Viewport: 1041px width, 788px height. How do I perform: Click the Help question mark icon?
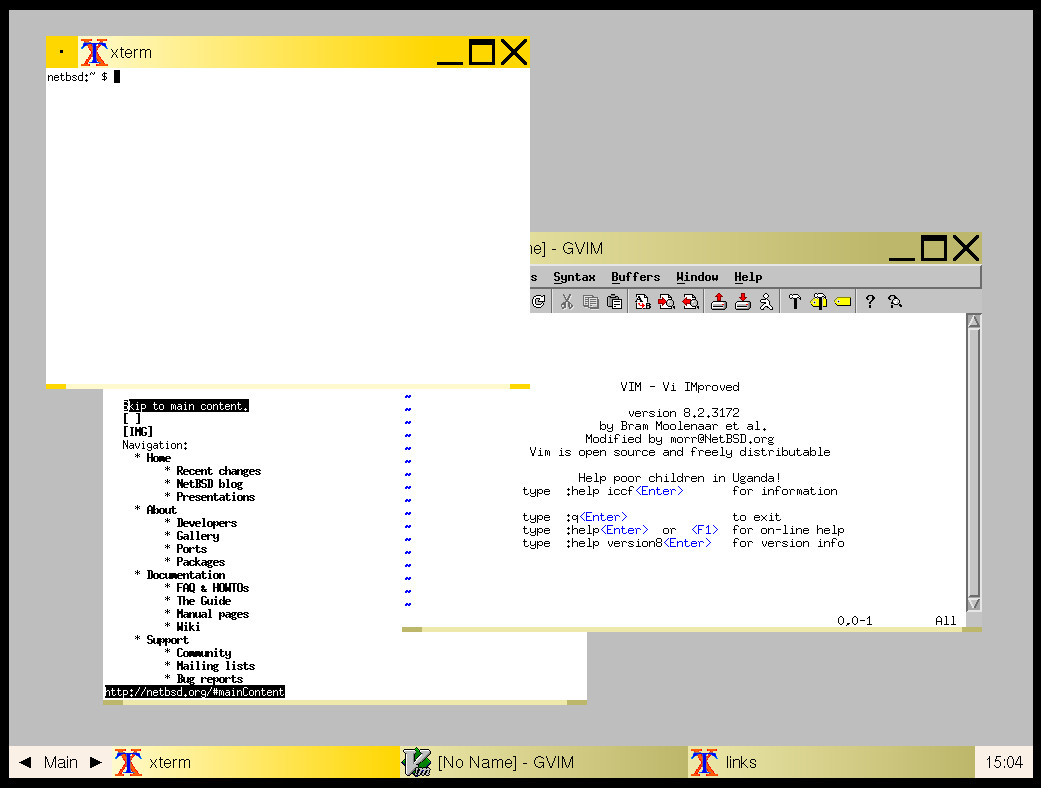tap(870, 302)
